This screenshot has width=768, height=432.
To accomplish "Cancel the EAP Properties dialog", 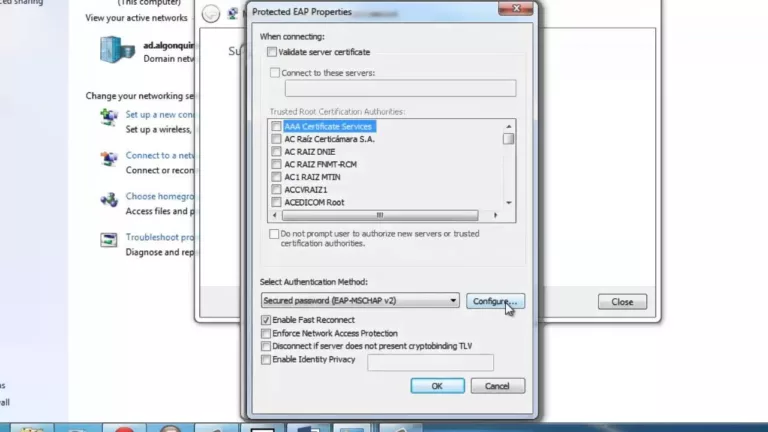I will pos(498,386).
